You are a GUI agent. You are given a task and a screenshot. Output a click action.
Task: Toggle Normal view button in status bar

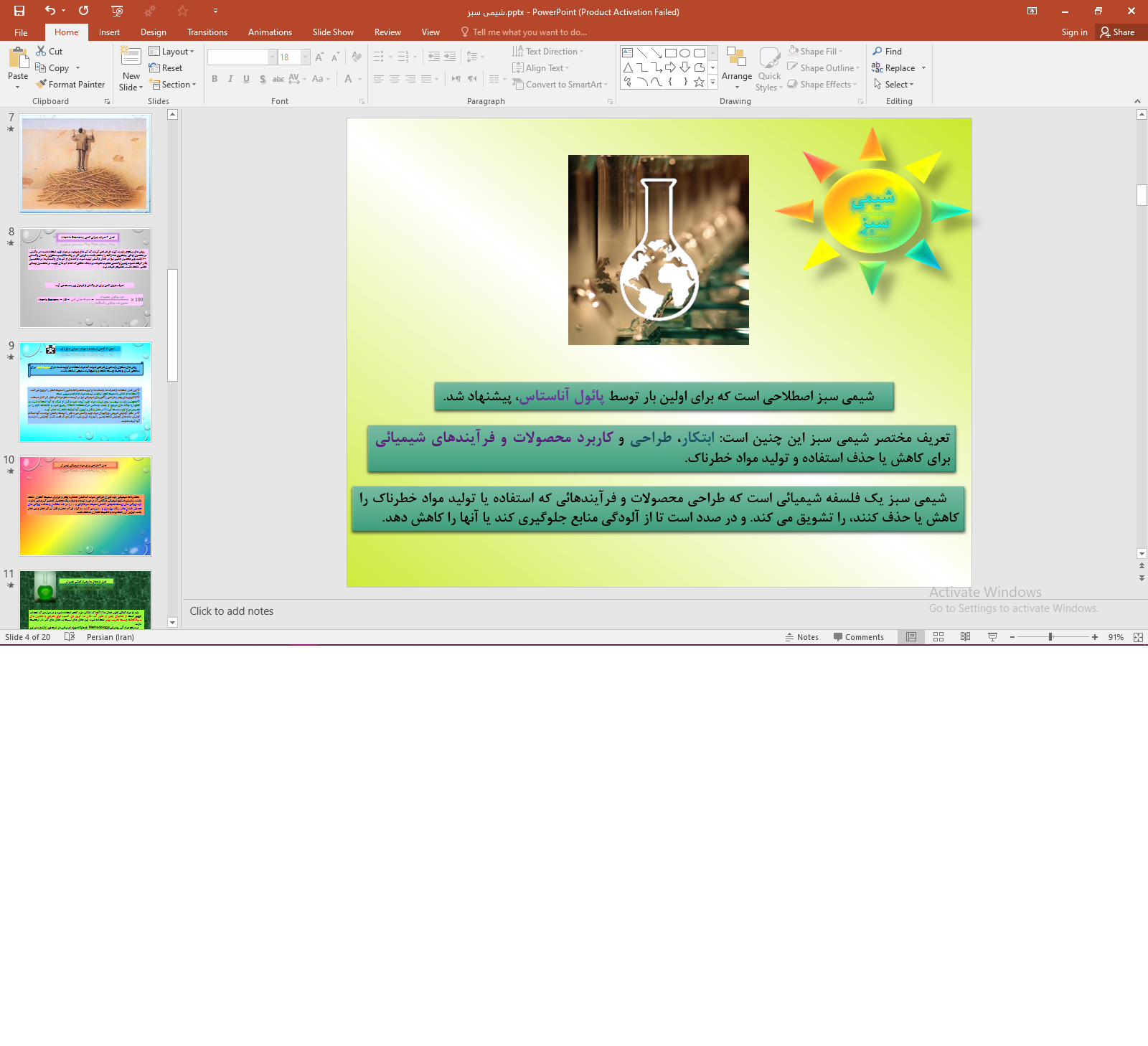911,637
